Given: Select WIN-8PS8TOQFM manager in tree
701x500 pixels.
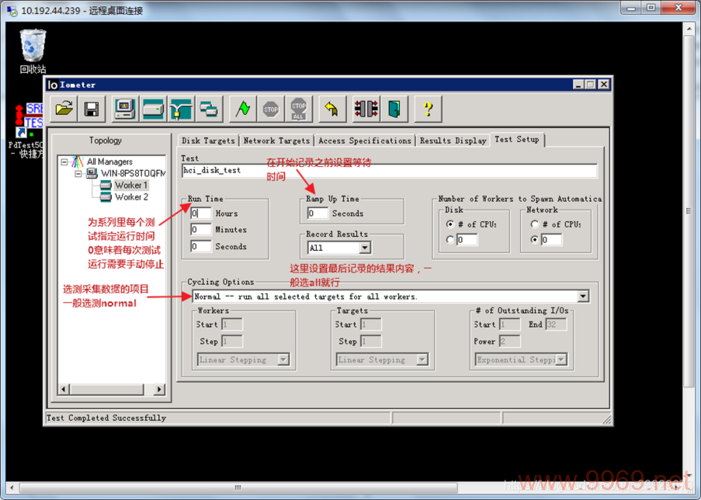Looking at the screenshot, I should click(x=133, y=173).
